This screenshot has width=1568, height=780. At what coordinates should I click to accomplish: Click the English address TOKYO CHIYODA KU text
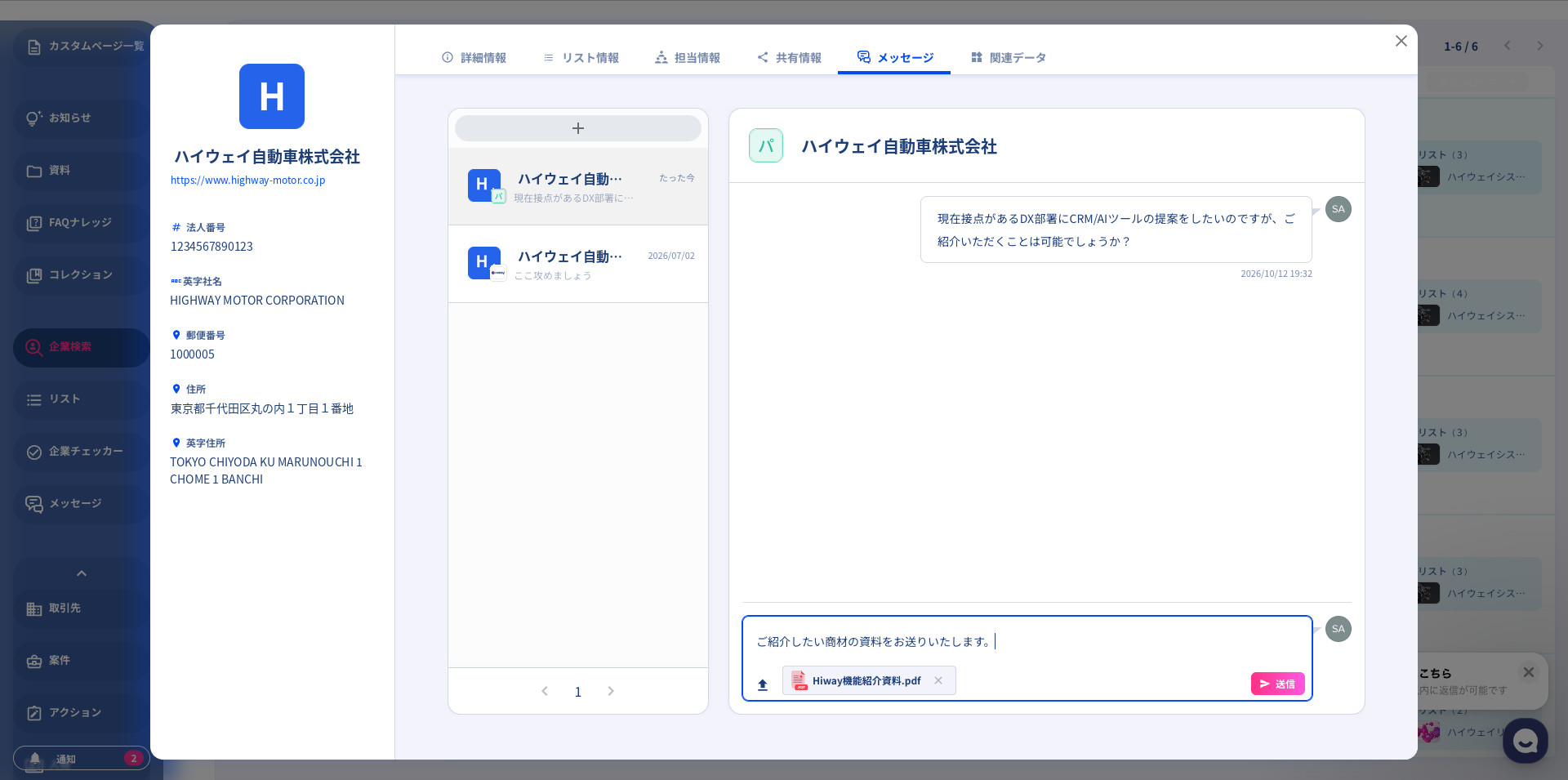(266, 470)
